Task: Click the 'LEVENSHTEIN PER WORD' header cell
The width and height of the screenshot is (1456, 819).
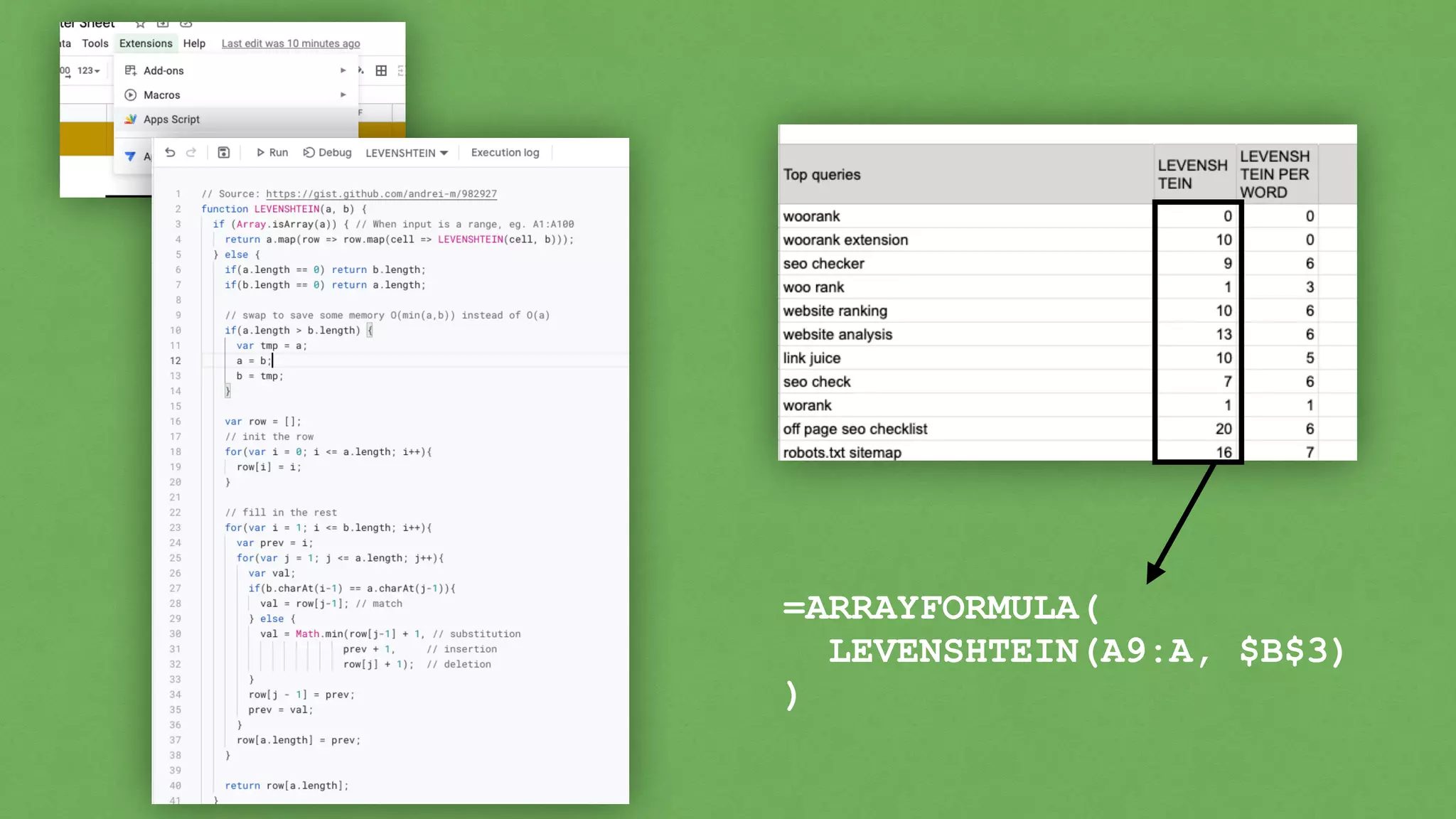Action: coord(1277,174)
